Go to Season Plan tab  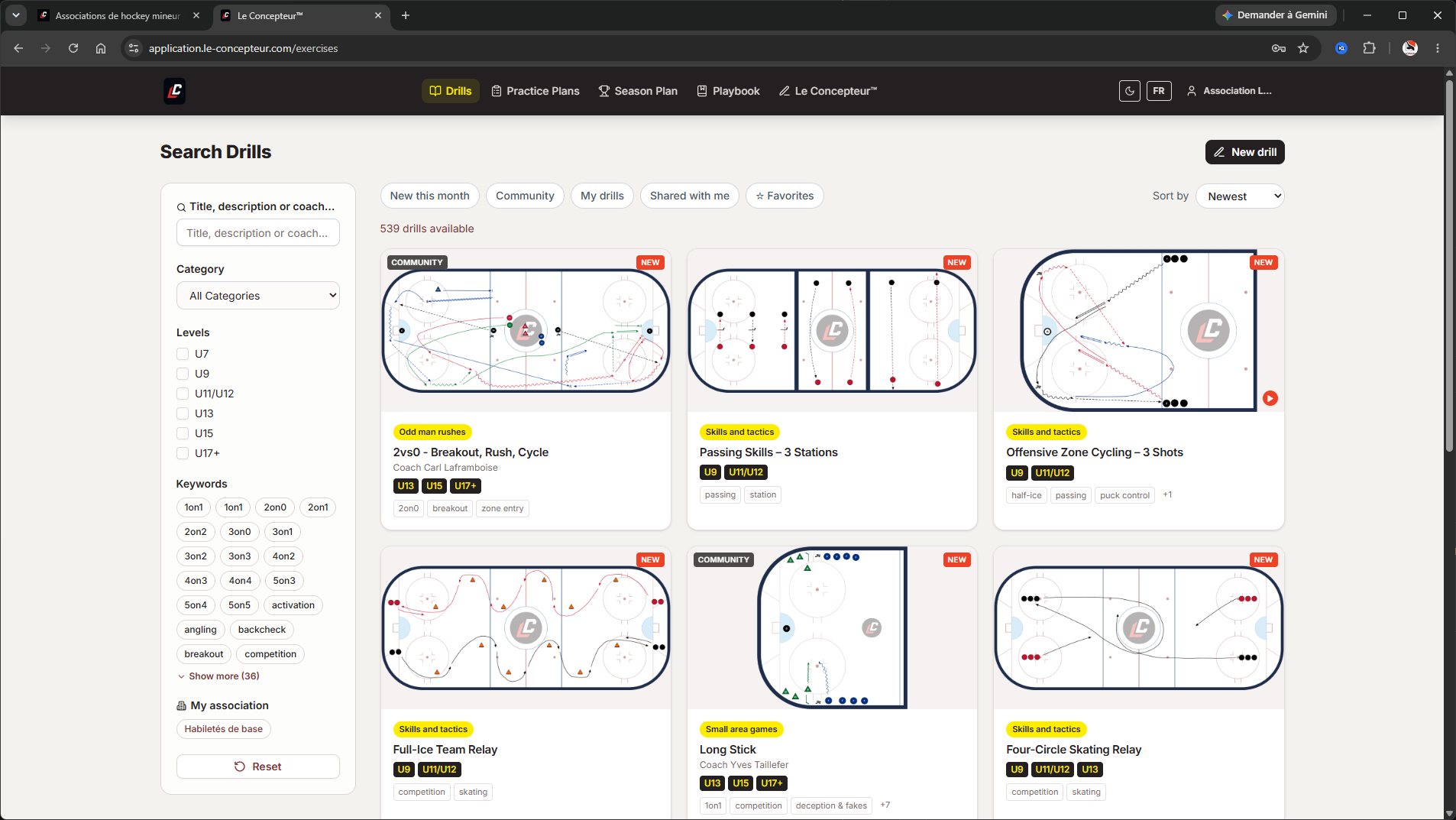[638, 91]
